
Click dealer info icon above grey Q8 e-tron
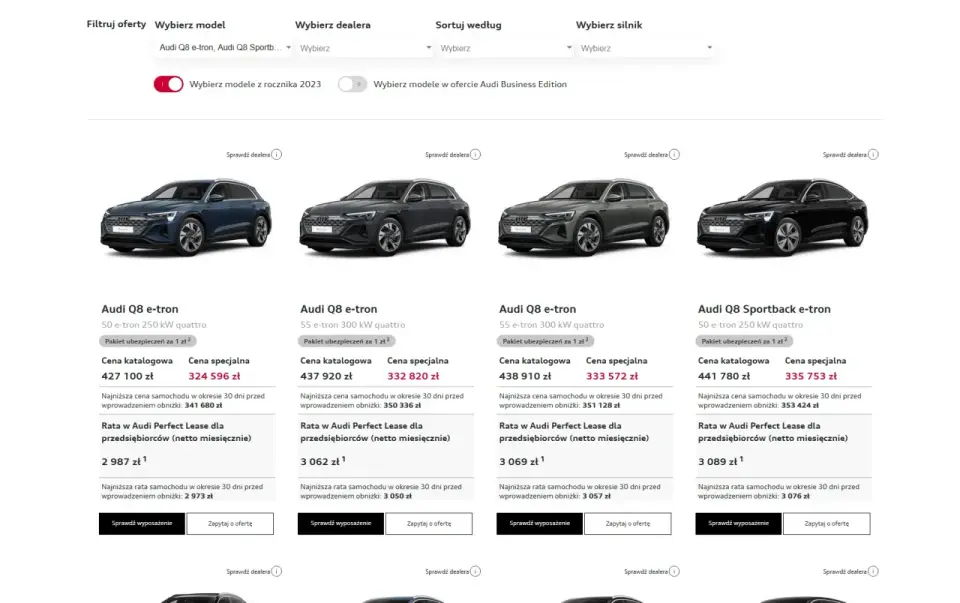point(674,155)
